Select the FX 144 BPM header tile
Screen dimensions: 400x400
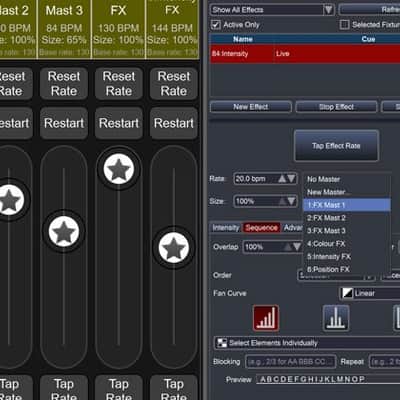point(173,29)
